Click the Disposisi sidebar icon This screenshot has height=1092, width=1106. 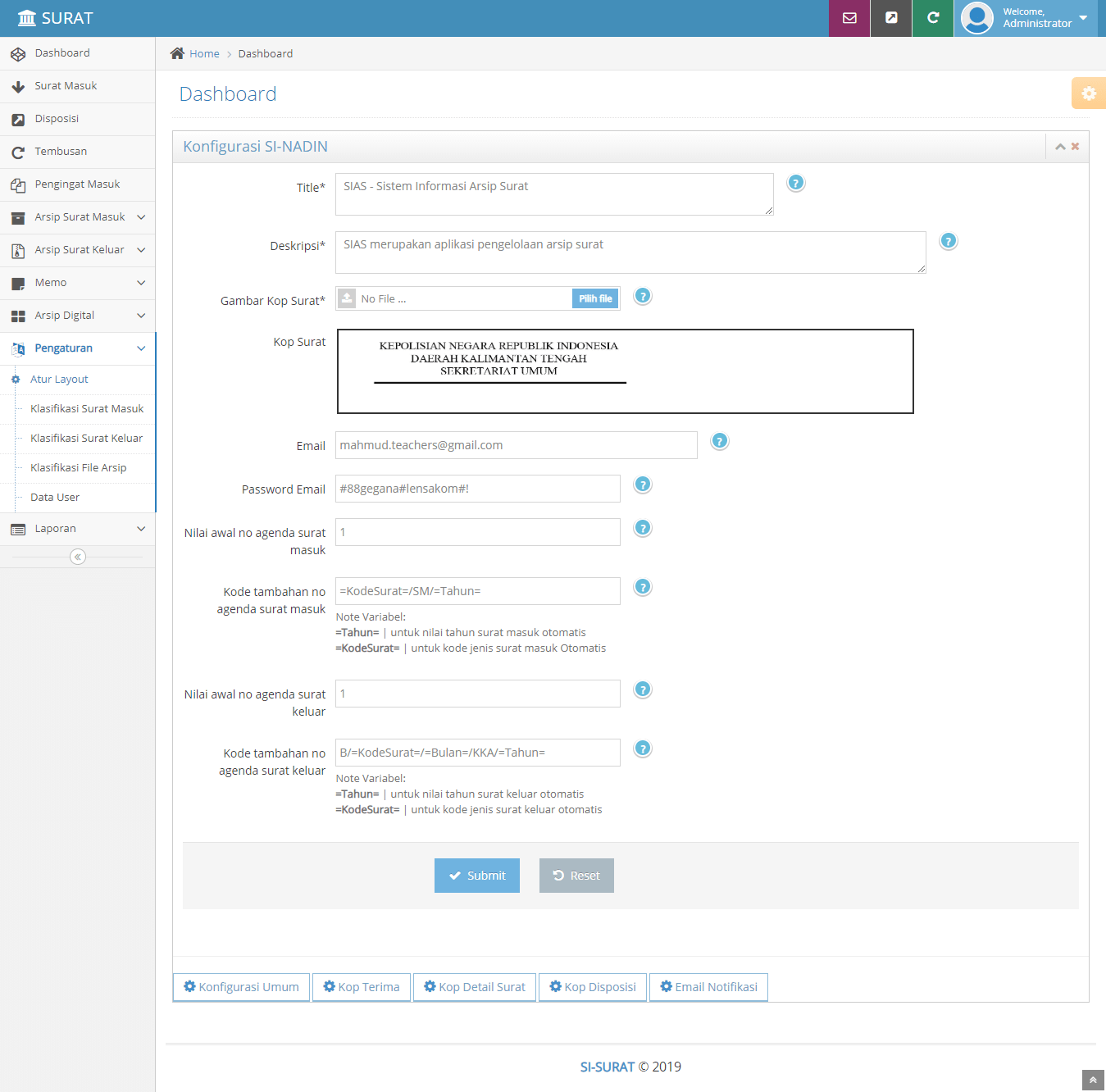(x=18, y=120)
